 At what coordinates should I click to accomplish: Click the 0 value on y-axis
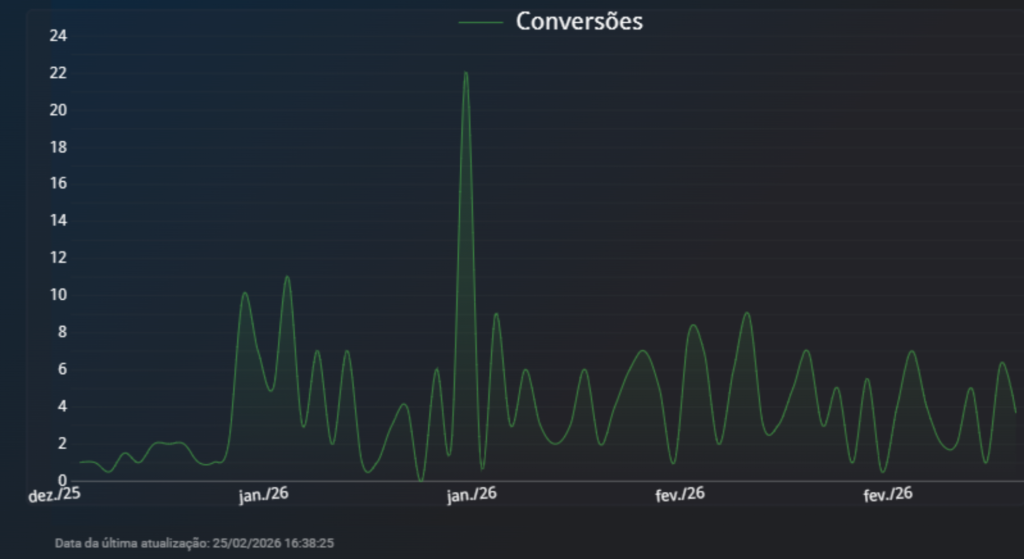click(62, 480)
